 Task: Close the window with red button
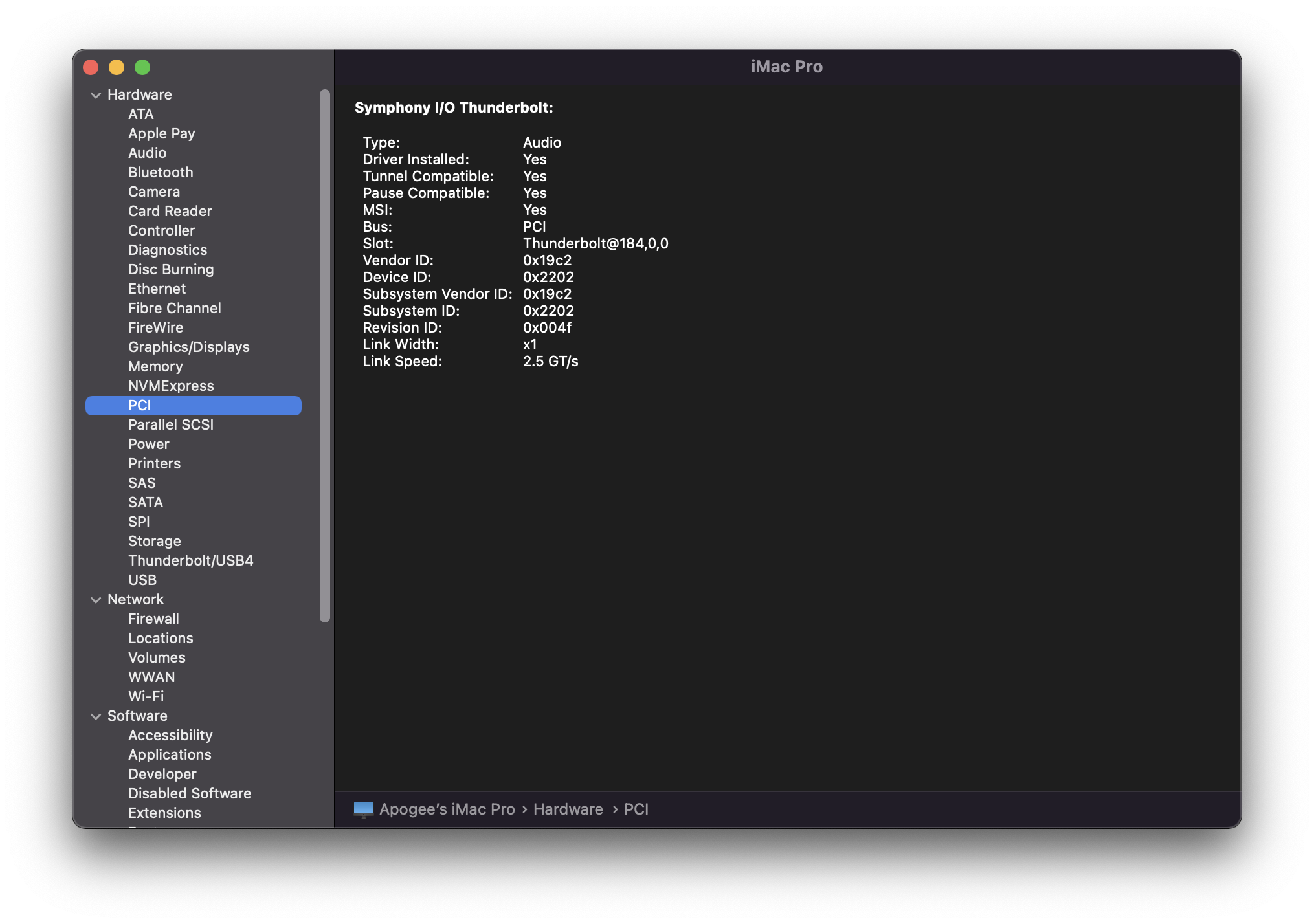click(91, 67)
